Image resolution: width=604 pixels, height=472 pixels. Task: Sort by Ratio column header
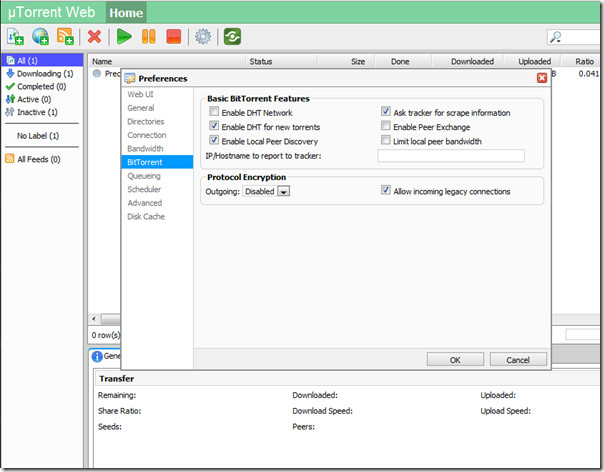tap(582, 61)
